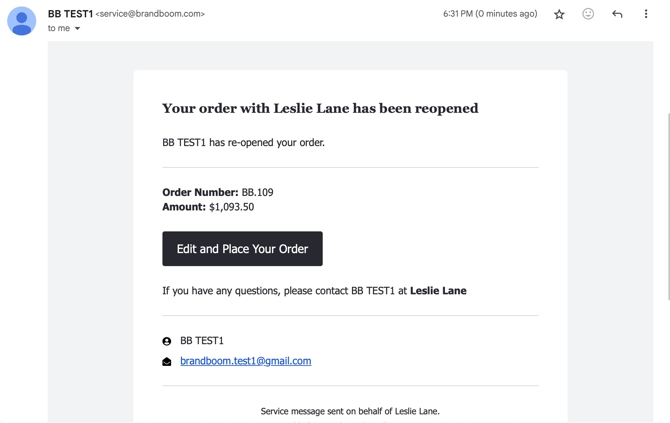Screen dimensions: 670x423
Task: Click the envelope icon beside email address
Action: 167,362
